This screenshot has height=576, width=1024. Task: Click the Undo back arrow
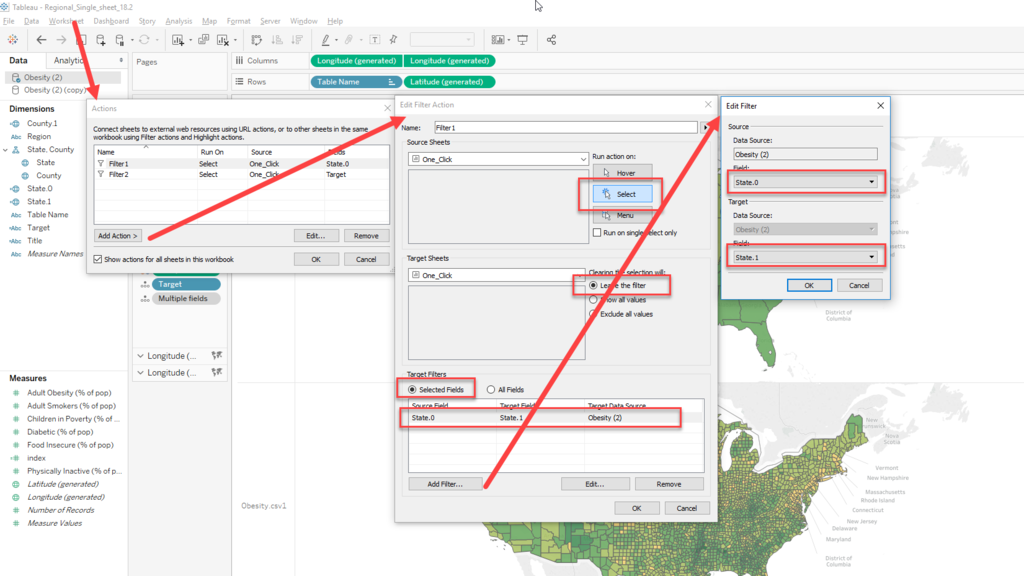[x=41, y=40]
